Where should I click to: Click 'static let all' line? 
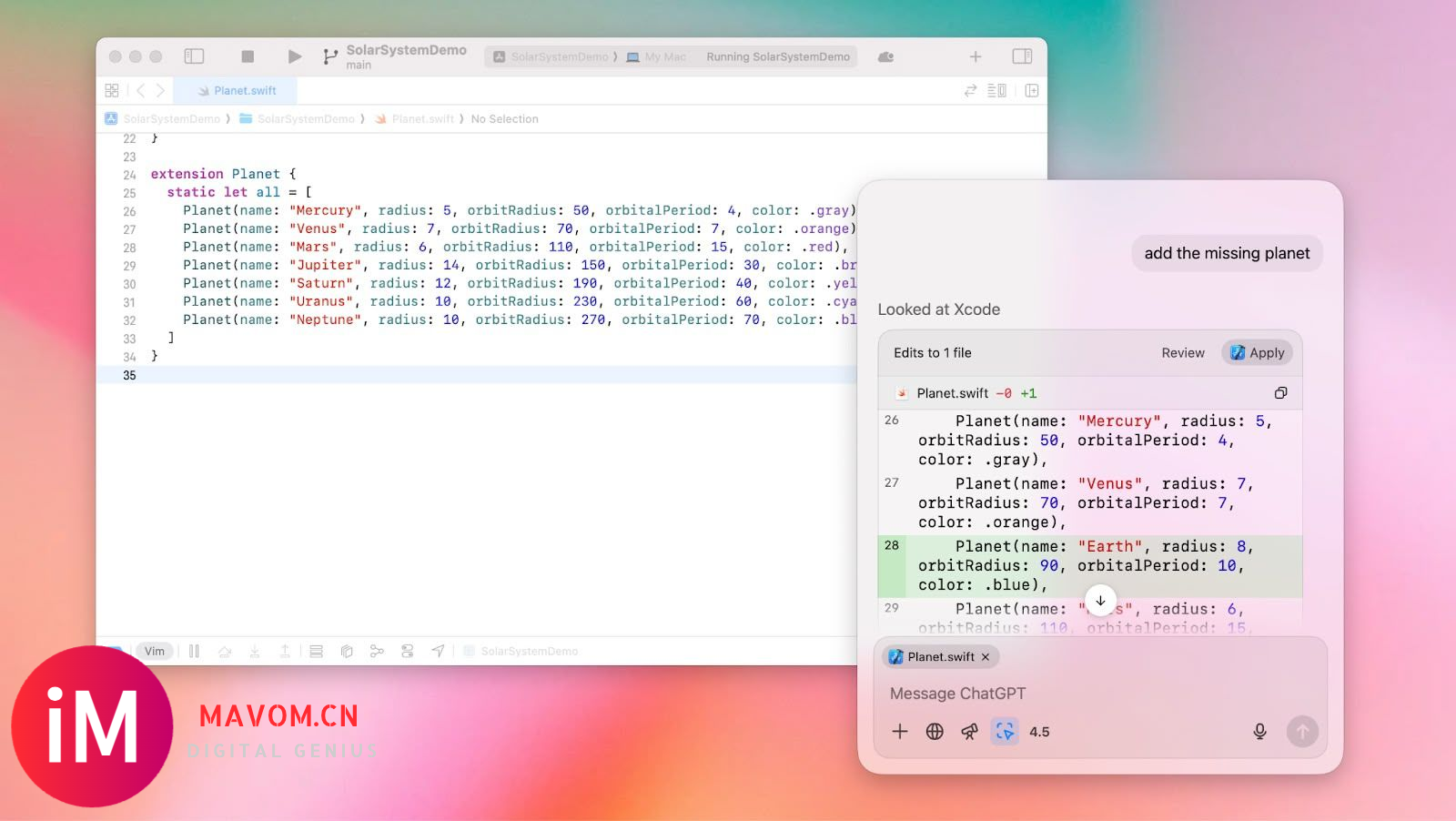point(239,192)
